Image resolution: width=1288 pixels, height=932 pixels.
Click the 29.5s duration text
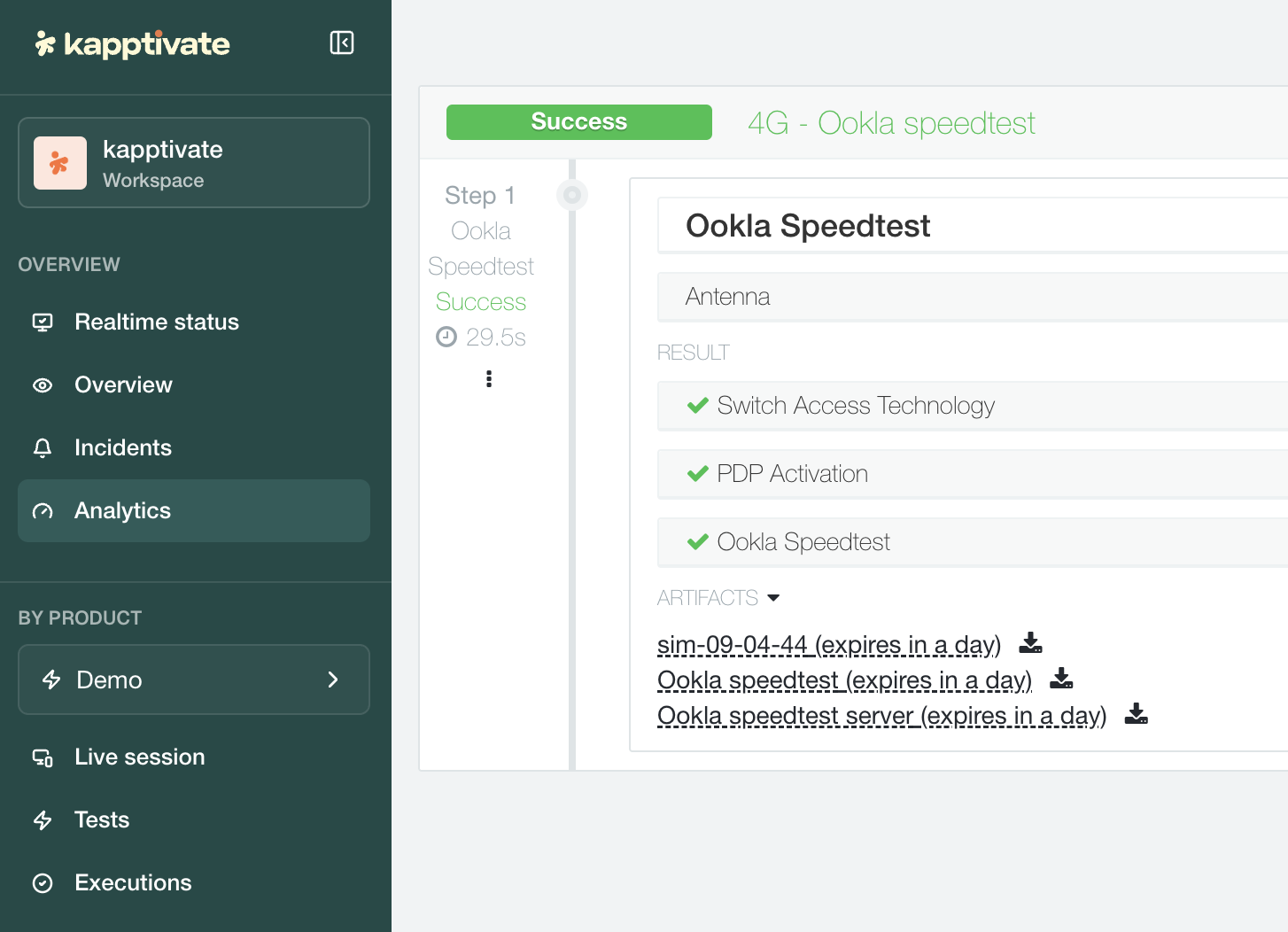496,338
